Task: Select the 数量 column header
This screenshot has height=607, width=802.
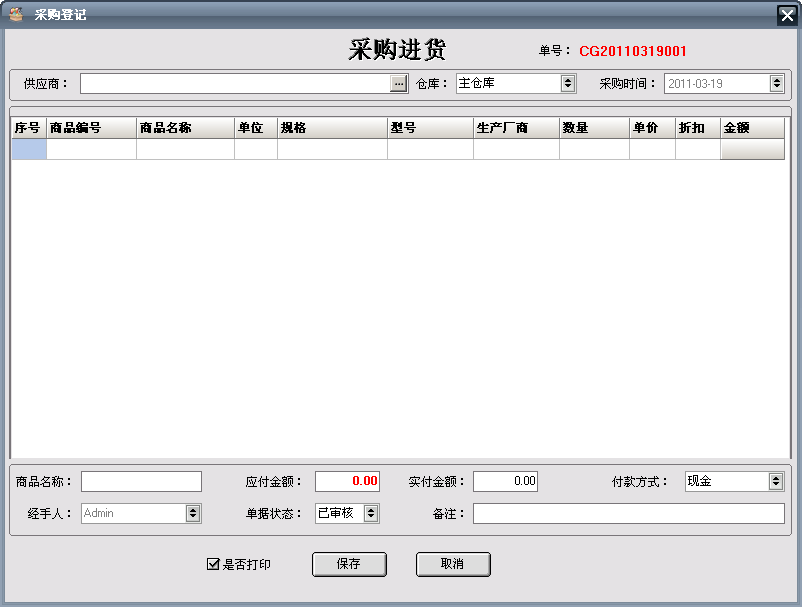Action: 593,128
